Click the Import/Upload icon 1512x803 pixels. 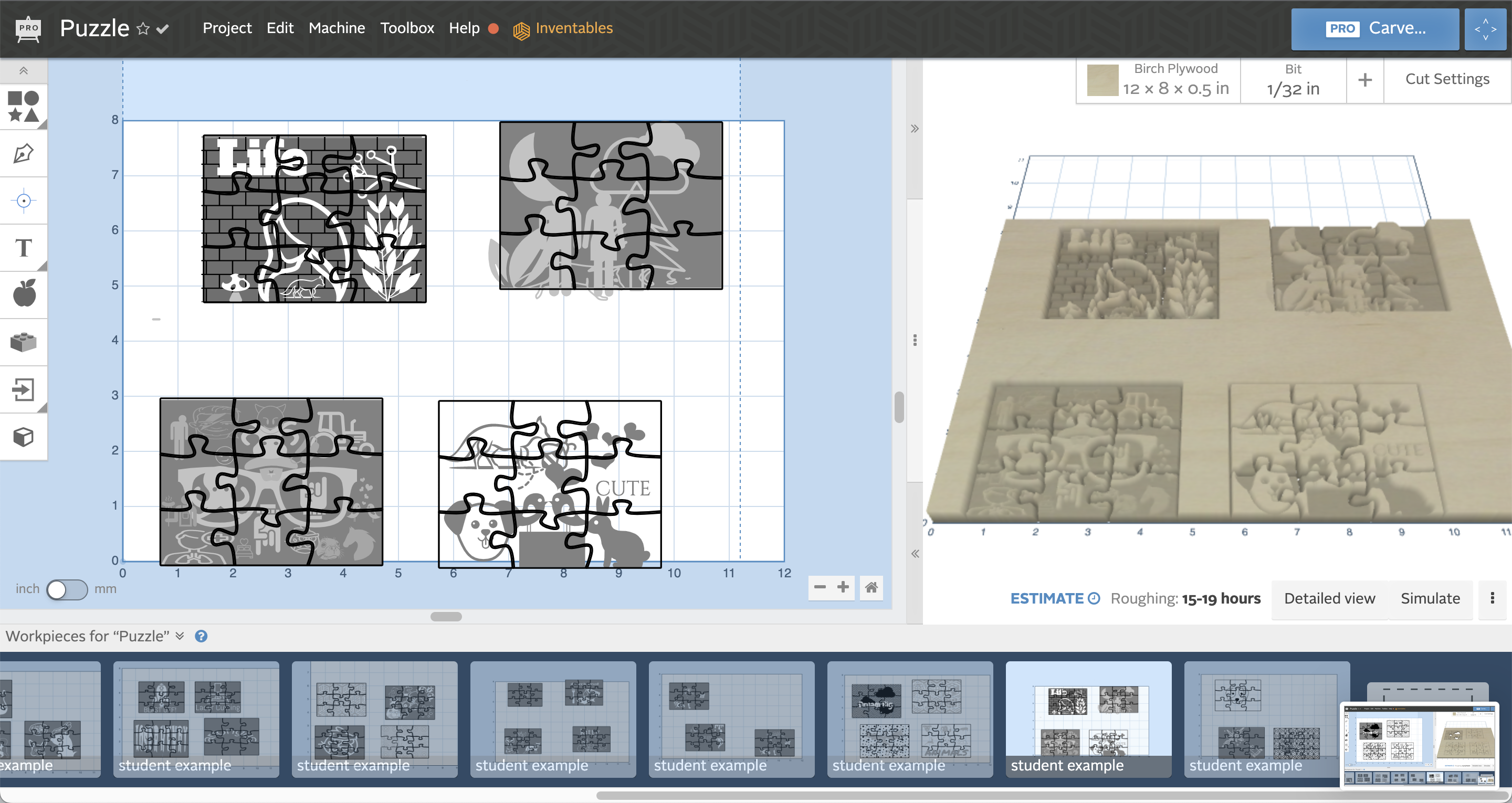pyautogui.click(x=25, y=388)
